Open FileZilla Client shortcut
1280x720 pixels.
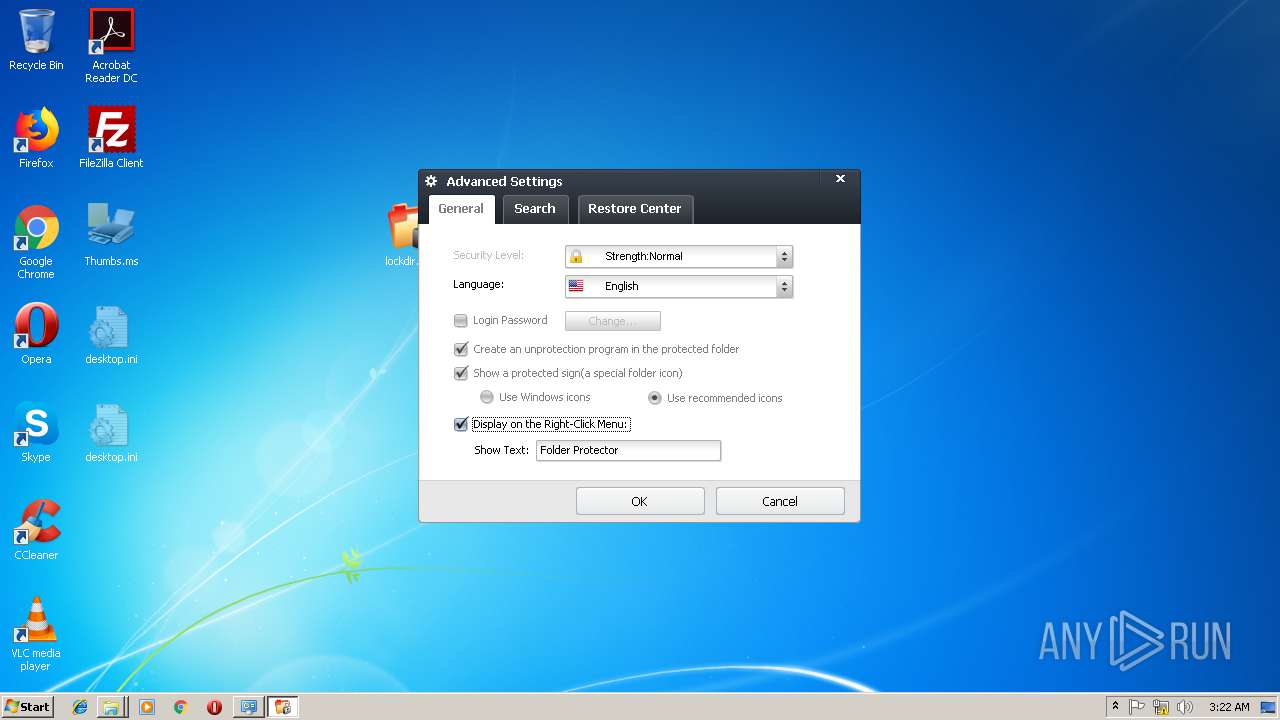point(111,138)
